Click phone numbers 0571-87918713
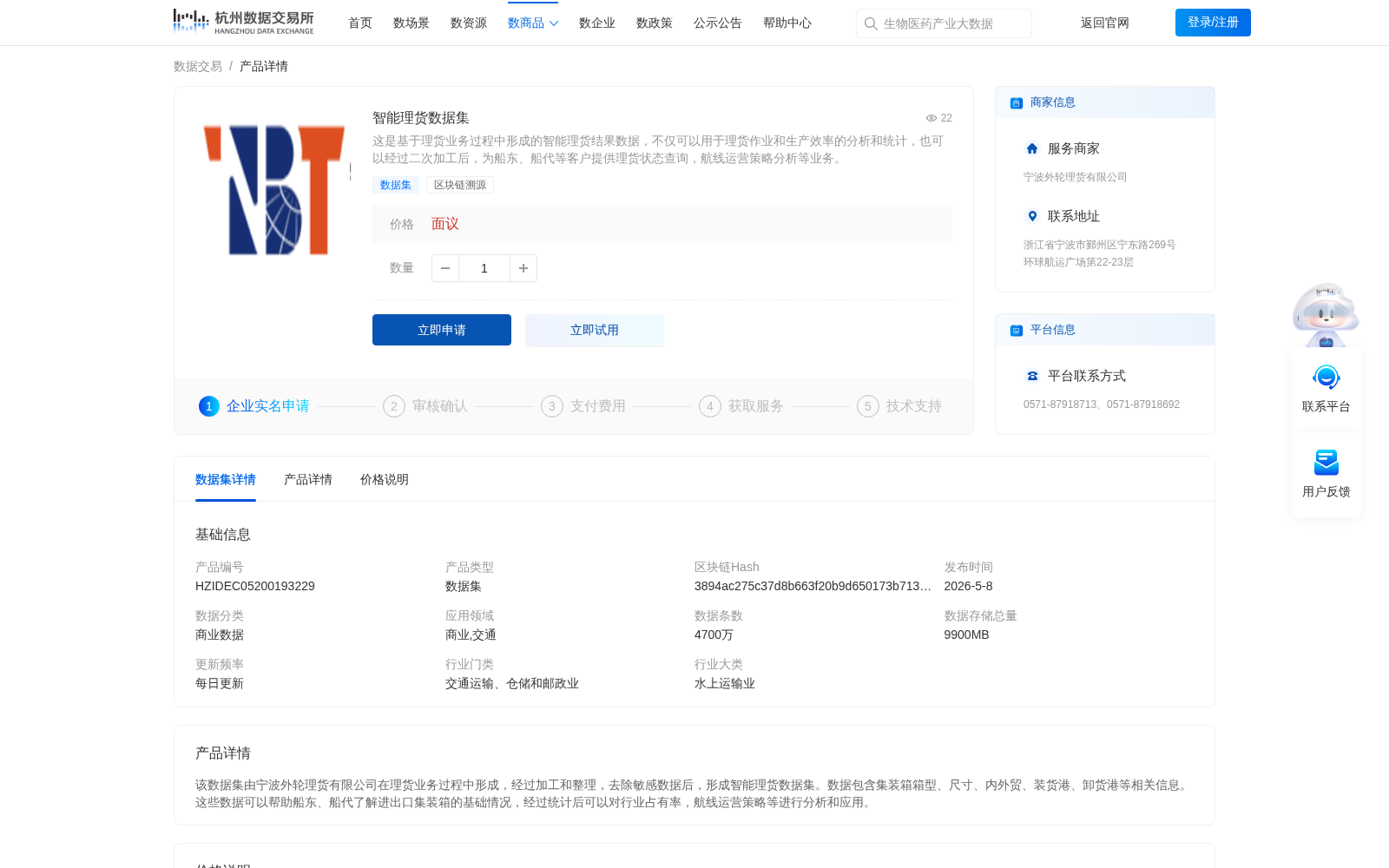Image resolution: width=1389 pixels, height=868 pixels. click(x=1102, y=404)
